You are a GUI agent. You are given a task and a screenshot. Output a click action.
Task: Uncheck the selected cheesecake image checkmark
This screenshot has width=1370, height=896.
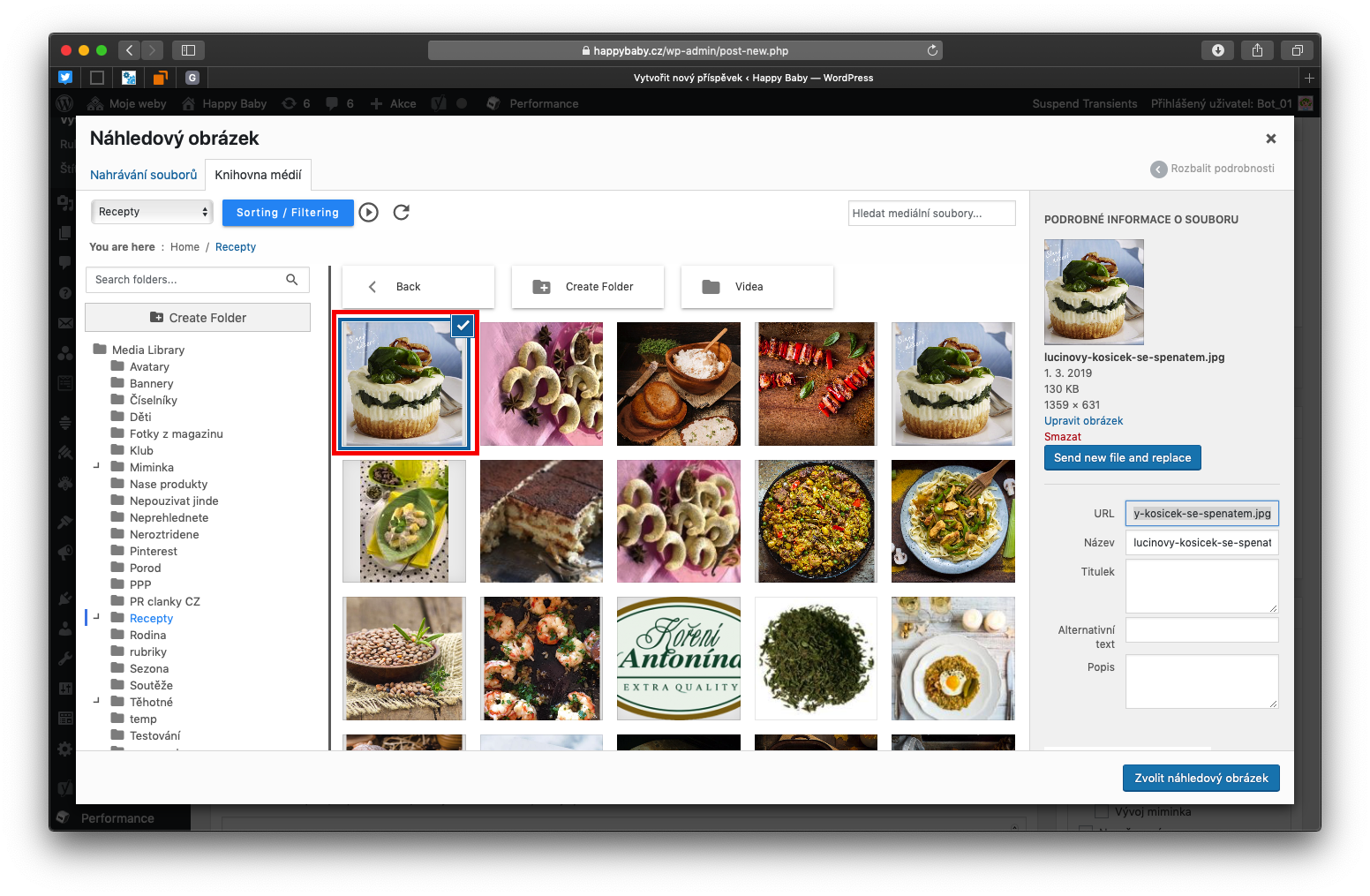(463, 326)
